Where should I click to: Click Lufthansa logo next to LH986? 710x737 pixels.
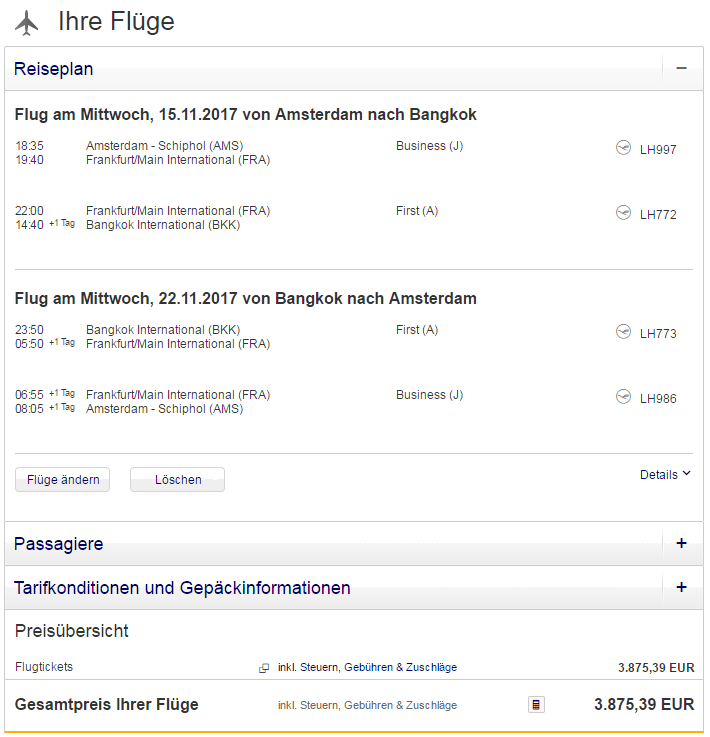[x=623, y=397]
